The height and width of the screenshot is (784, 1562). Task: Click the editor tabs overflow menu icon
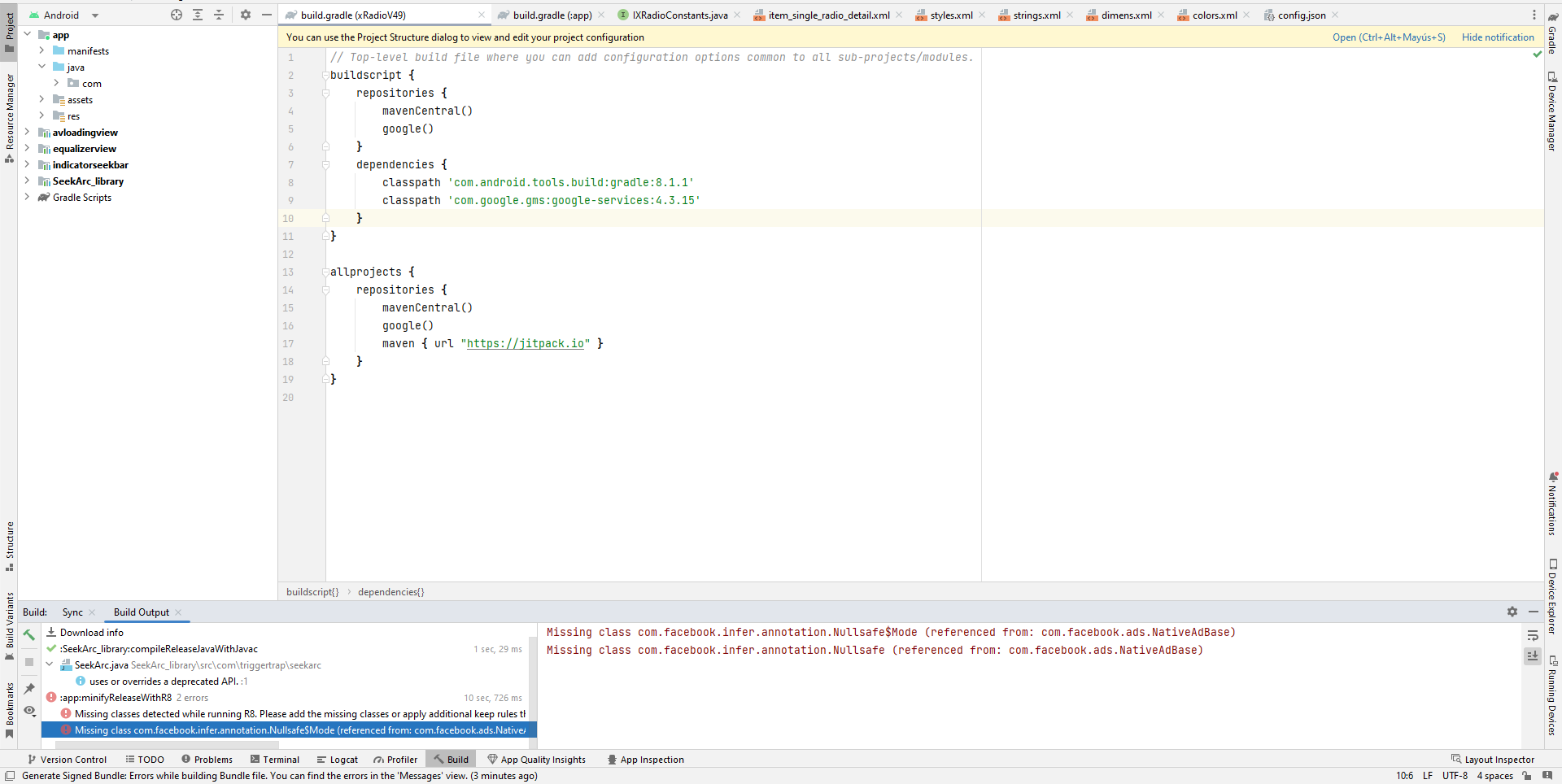[x=1534, y=15]
